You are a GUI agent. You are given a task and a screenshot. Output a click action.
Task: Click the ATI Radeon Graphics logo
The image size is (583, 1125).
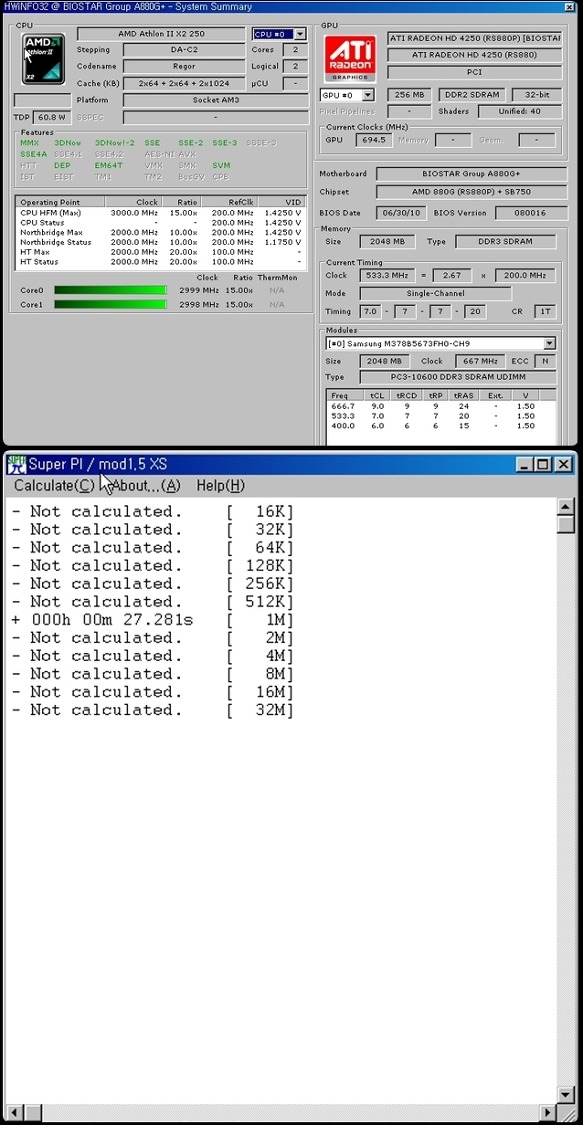[350, 57]
